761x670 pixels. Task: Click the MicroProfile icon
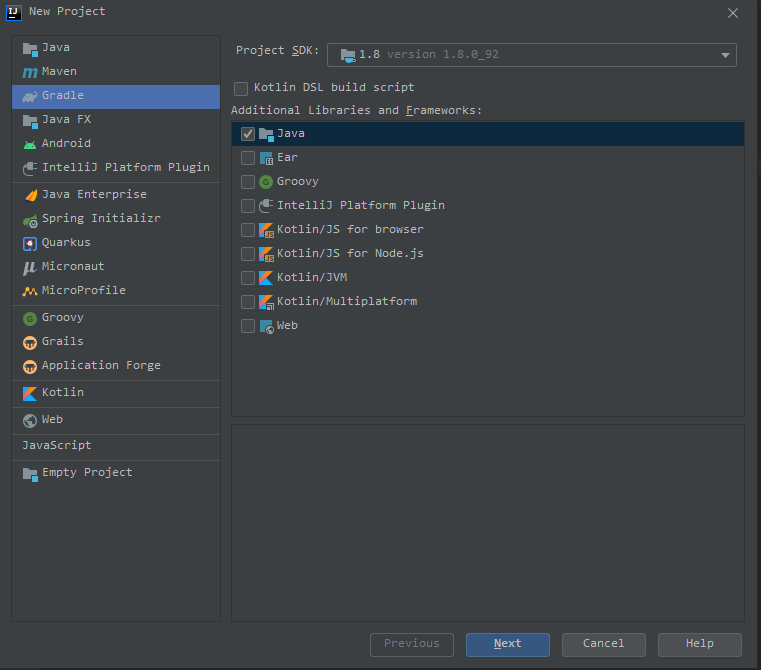[30, 291]
